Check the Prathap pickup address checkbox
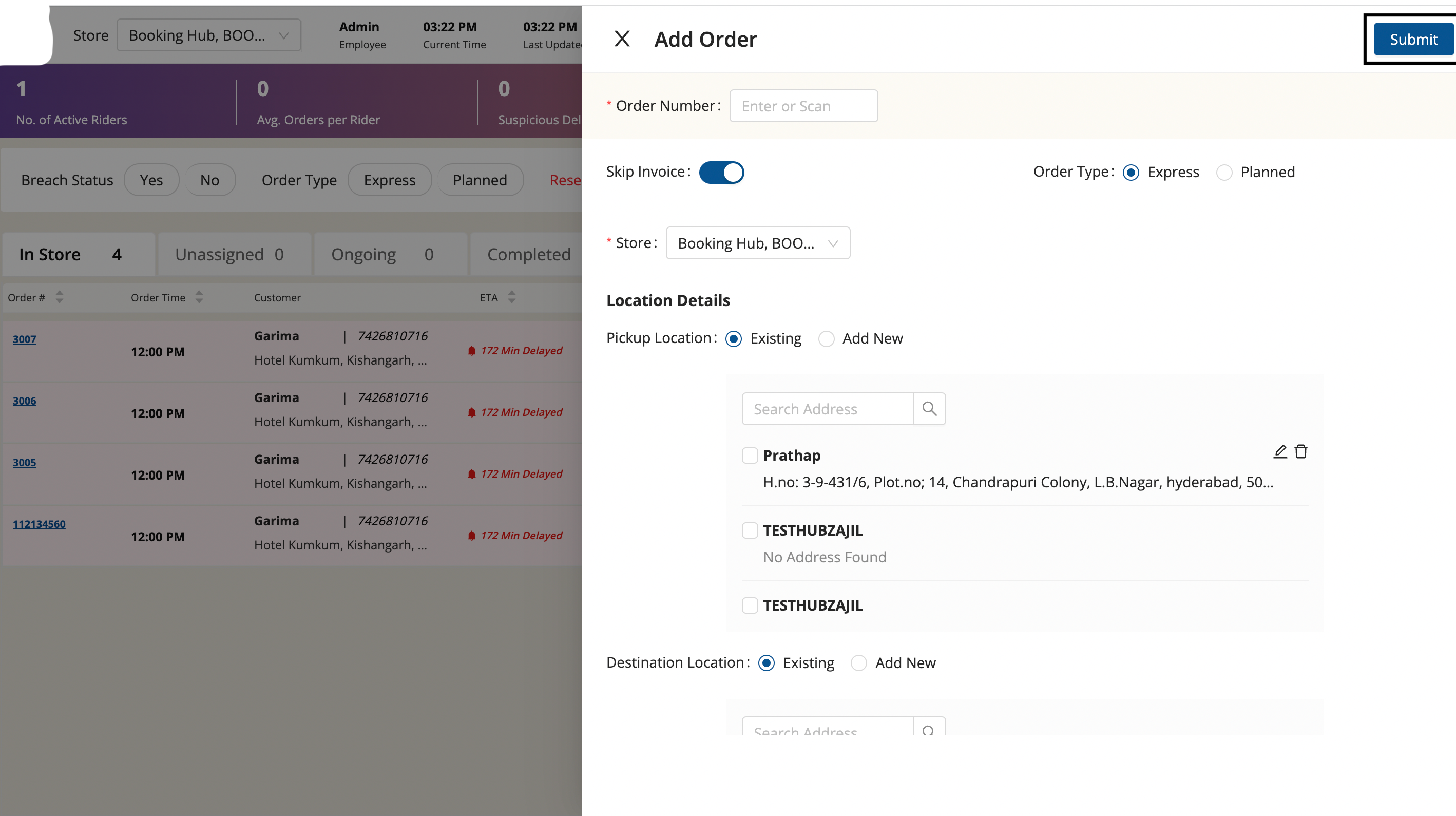1456x816 pixels. (x=750, y=455)
